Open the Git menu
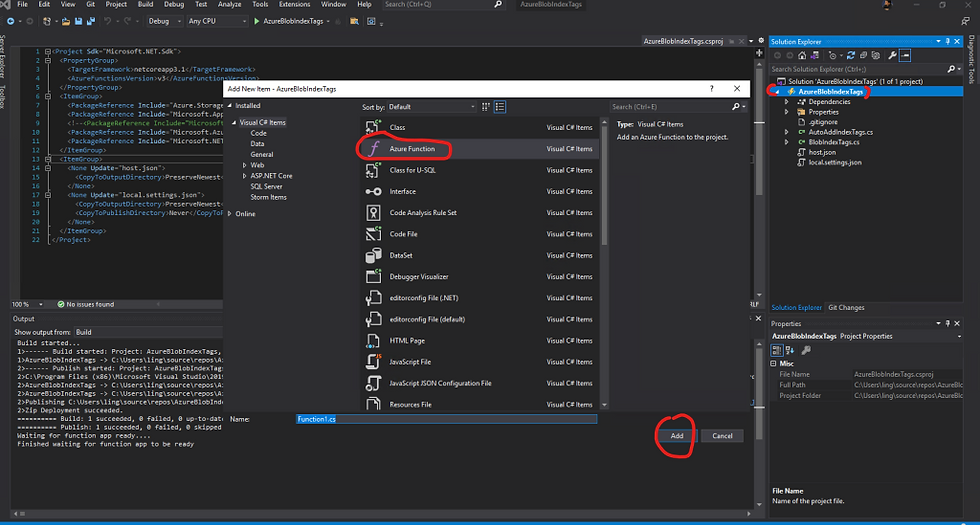Viewport: 980px width, 525px height. click(x=91, y=4)
